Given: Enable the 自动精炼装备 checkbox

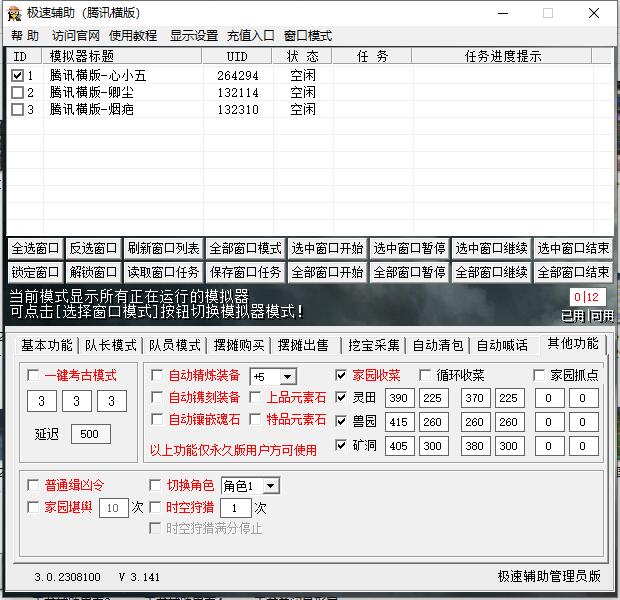Looking at the screenshot, I should click(157, 375).
